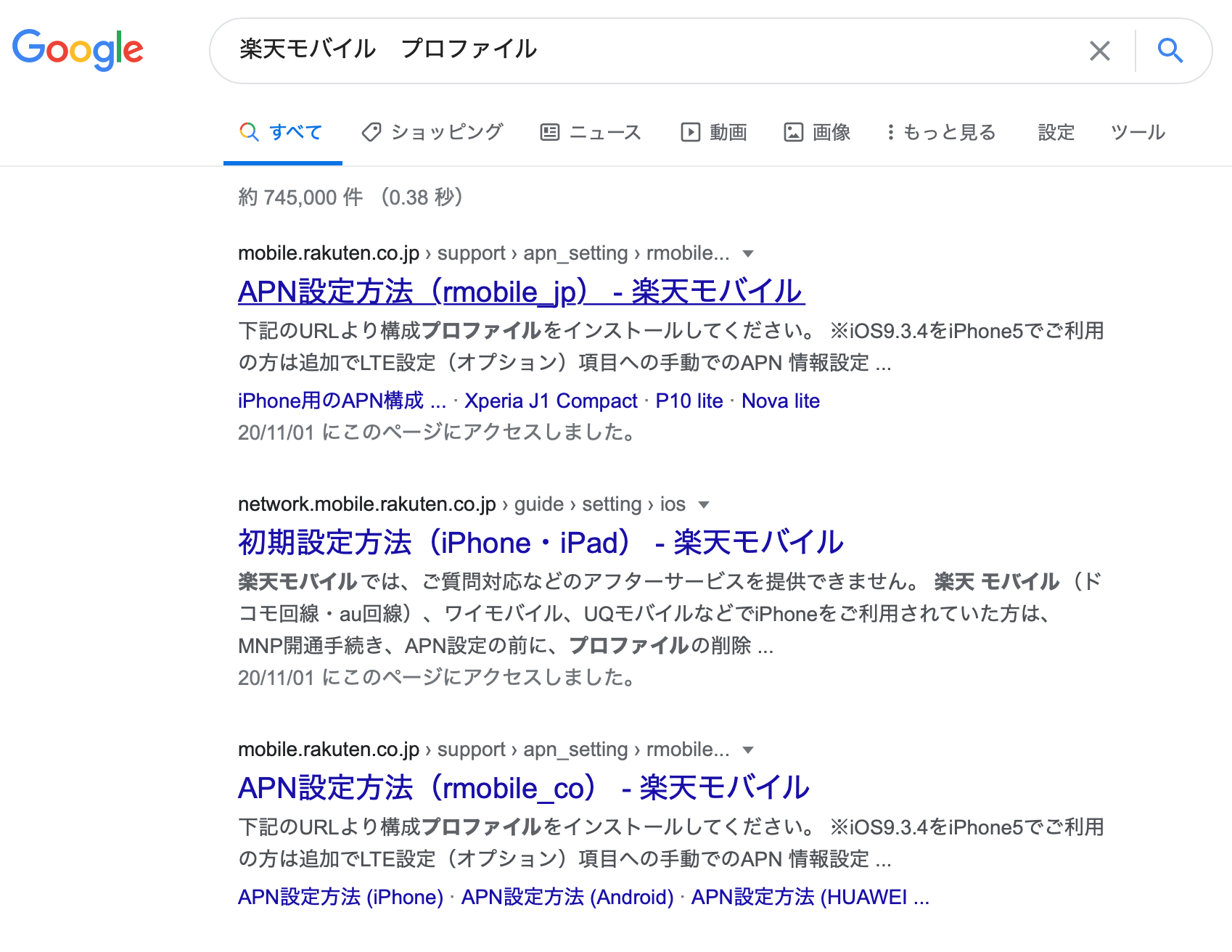Open the 画像 results tab

(817, 132)
